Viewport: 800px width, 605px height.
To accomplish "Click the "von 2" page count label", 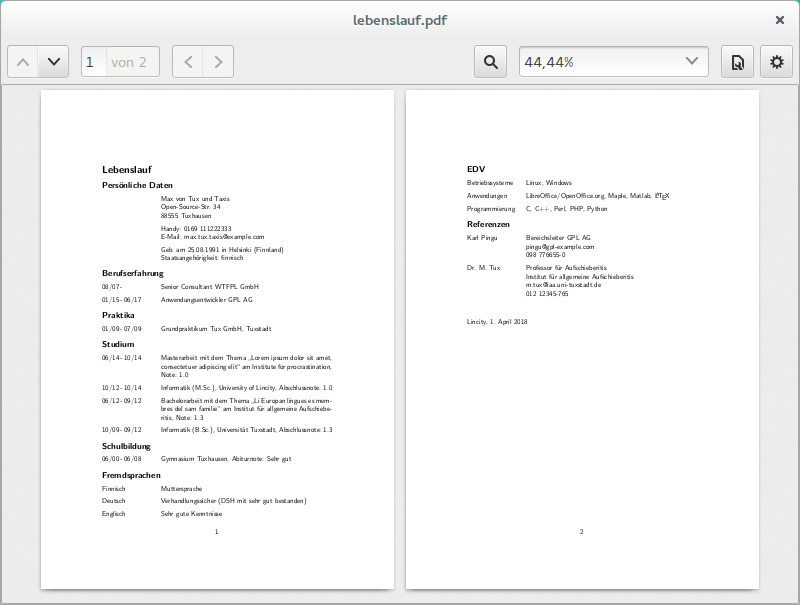I will click(129, 62).
